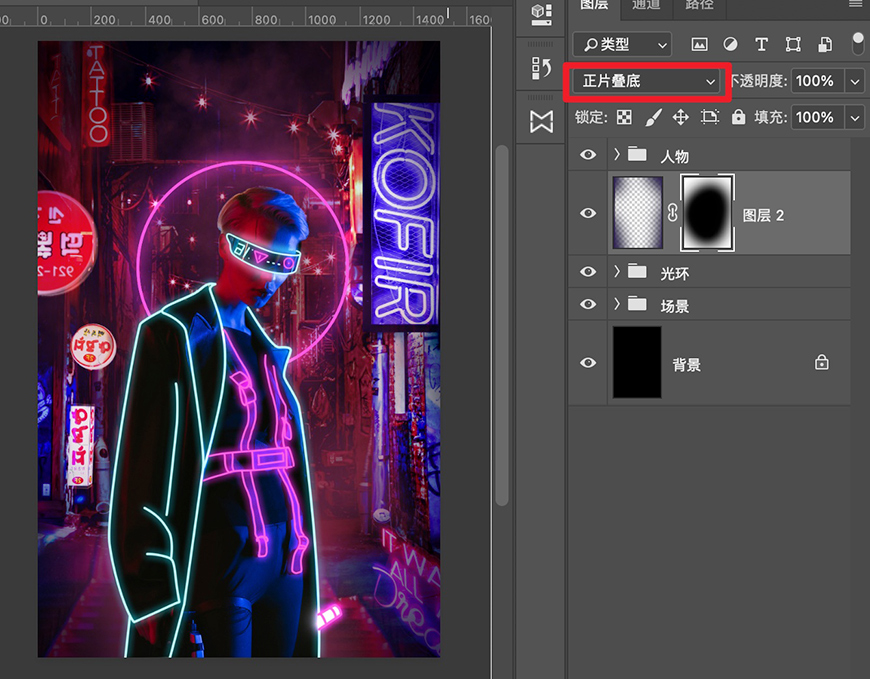Click the filter smart objects icon
This screenshot has height=679, width=870.
click(822, 44)
